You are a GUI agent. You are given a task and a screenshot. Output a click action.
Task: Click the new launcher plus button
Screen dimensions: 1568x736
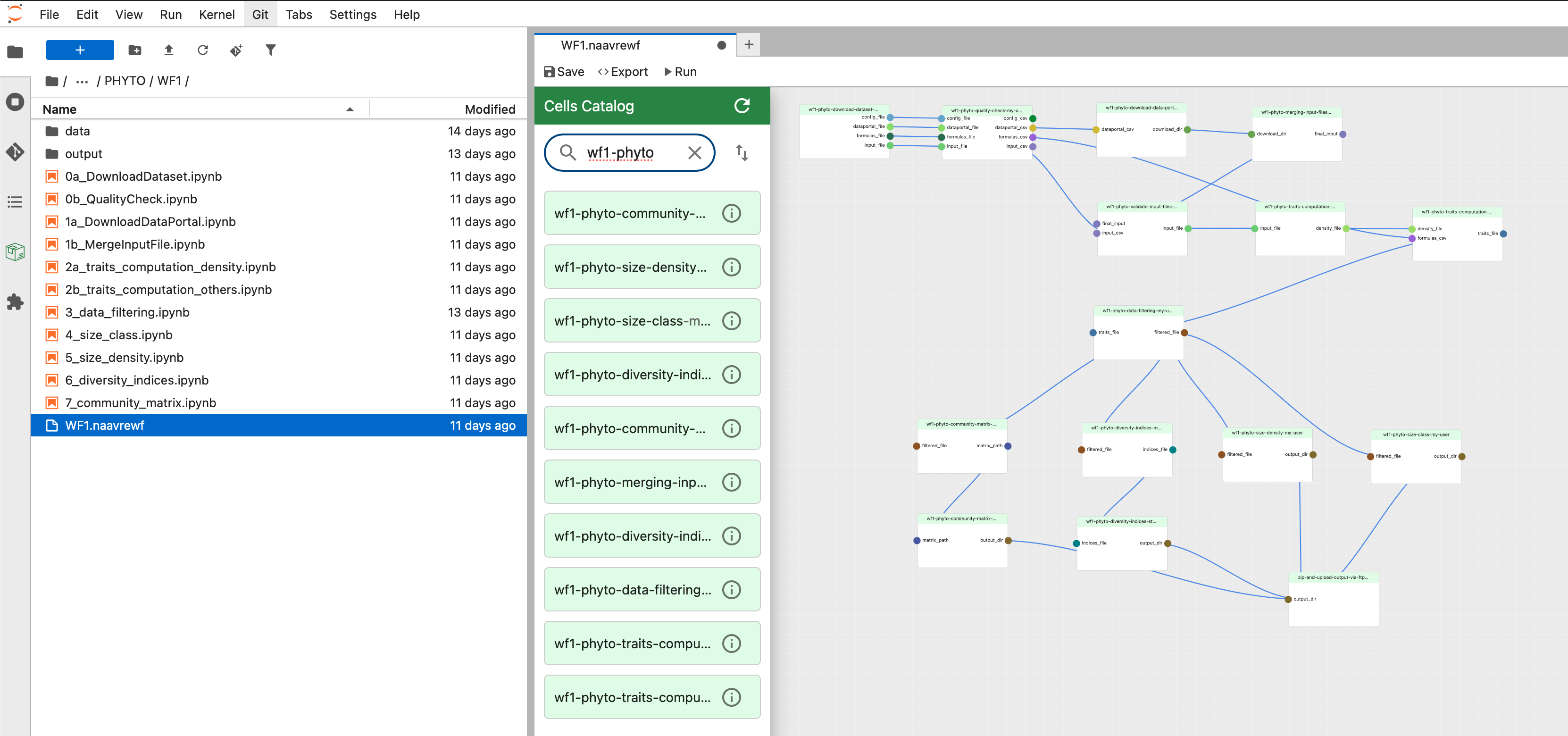[80, 50]
